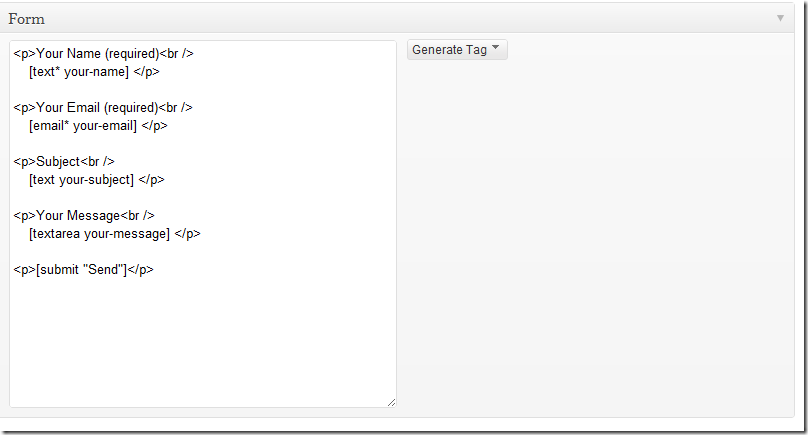Click the empty area below the submit line

[203, 340]
